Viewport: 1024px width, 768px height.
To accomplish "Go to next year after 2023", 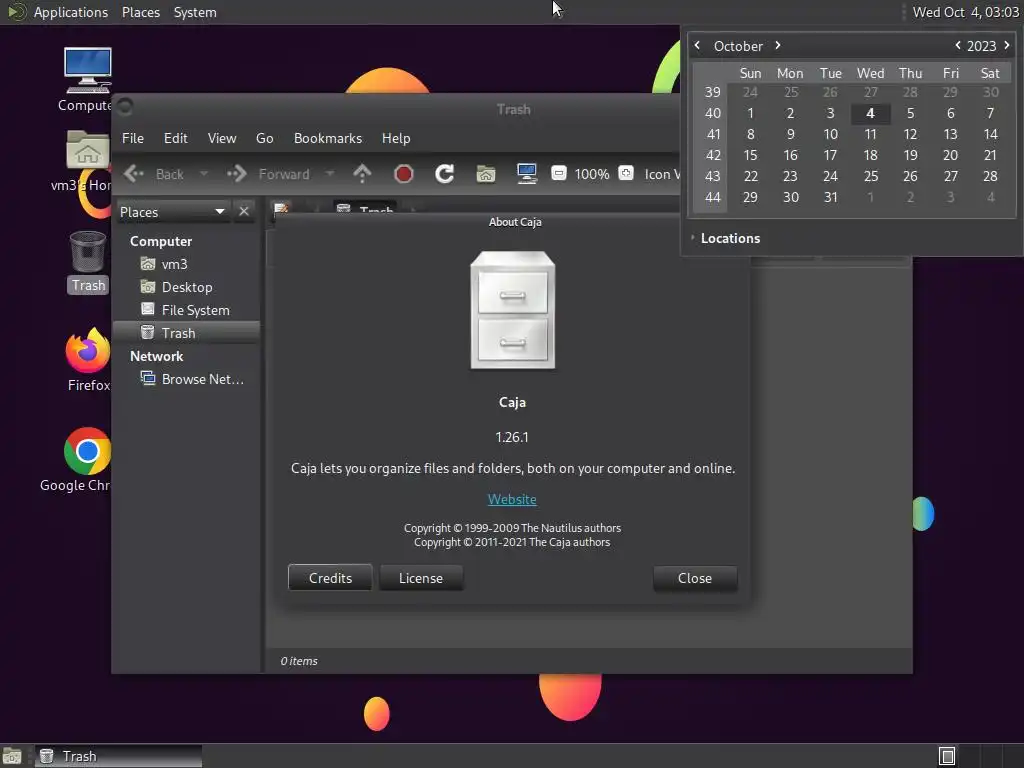I will [x=1007, y=45].
